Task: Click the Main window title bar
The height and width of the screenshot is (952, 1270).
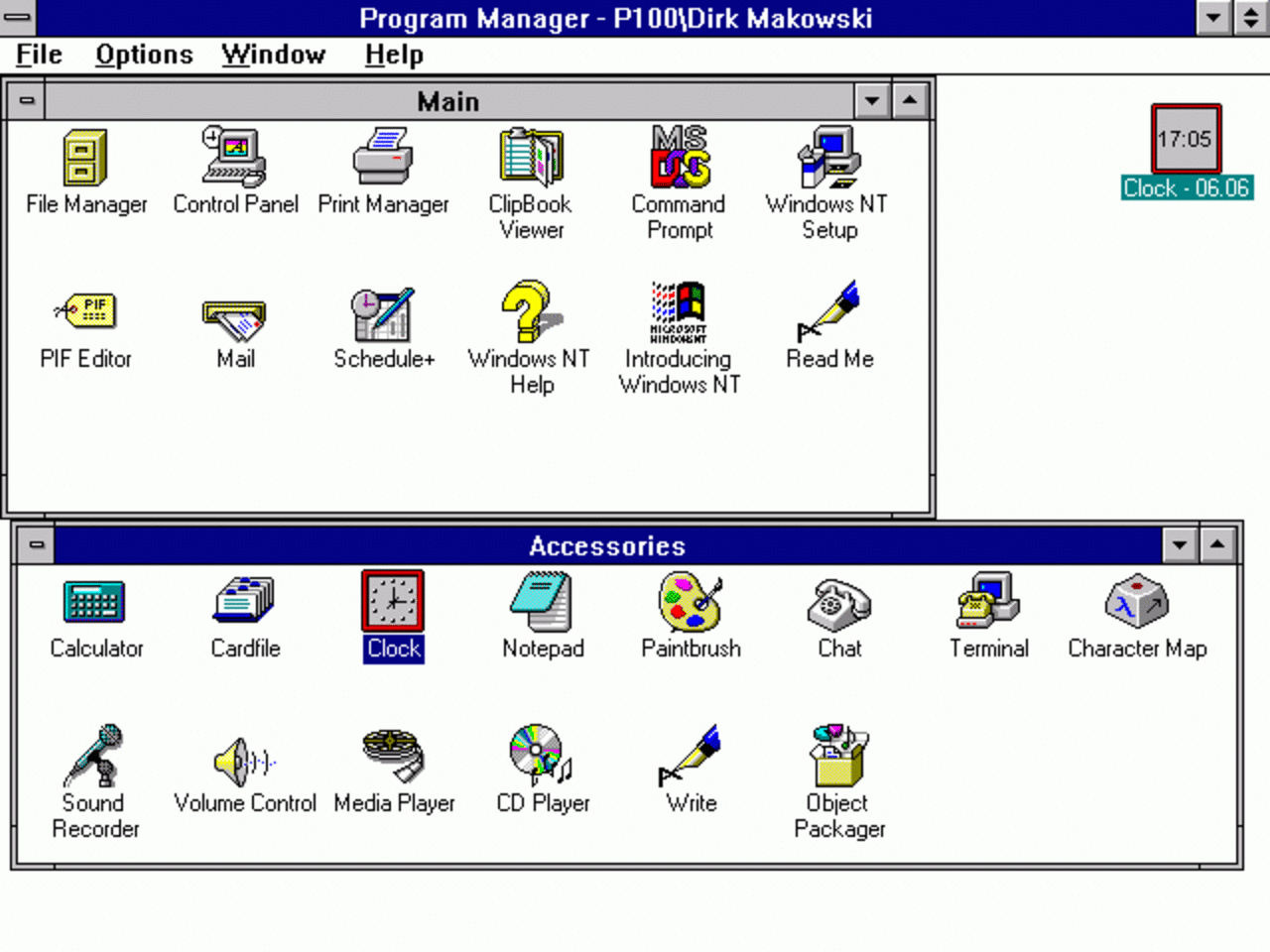Action: click(448, 101)
